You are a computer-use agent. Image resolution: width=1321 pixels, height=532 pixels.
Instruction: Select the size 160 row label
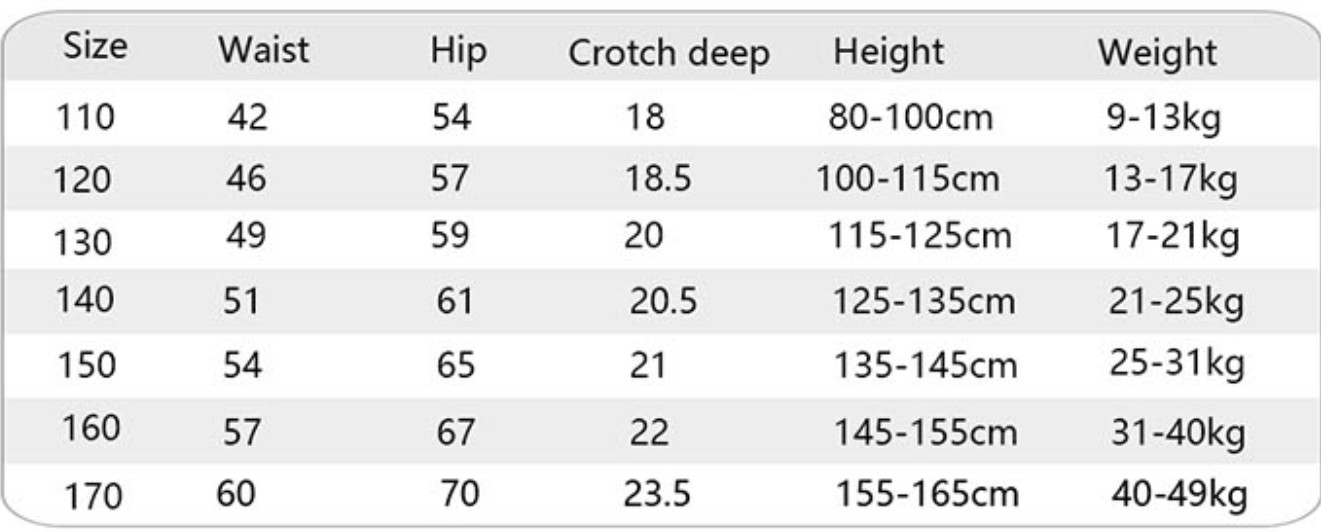point(91,428)
